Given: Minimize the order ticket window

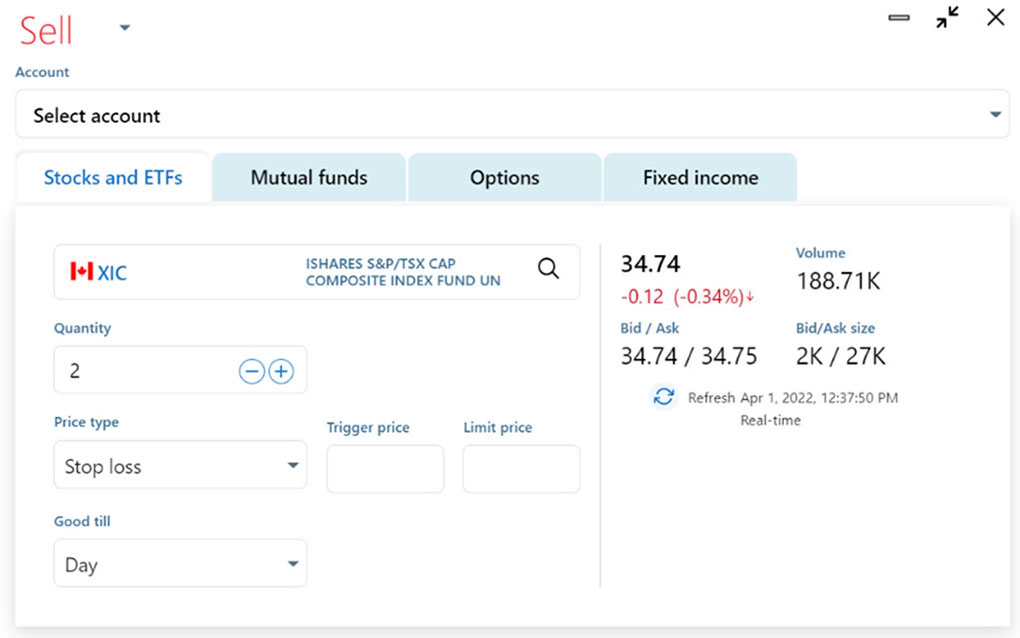Looking at the screenshot, I should coord(899,17).
